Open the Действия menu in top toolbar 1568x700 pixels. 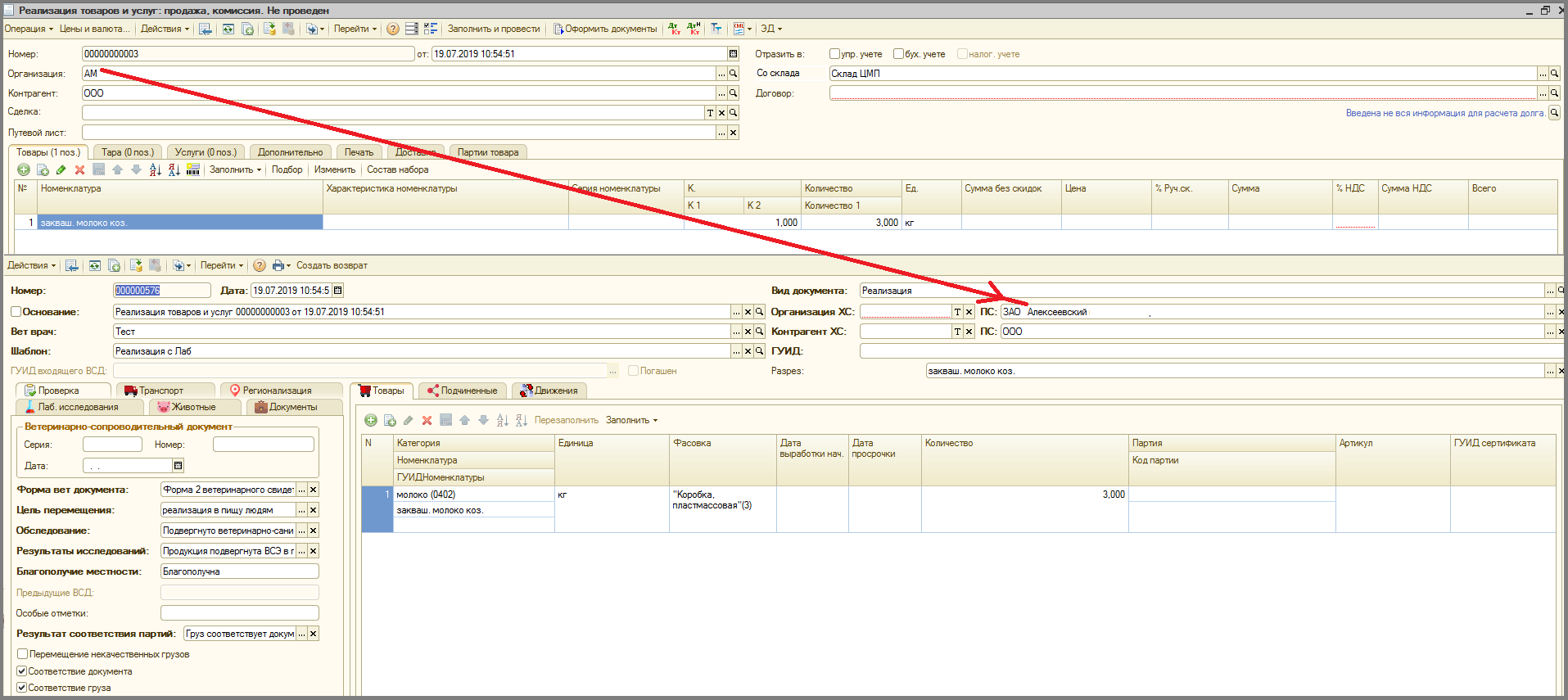(x=165, y=29)
